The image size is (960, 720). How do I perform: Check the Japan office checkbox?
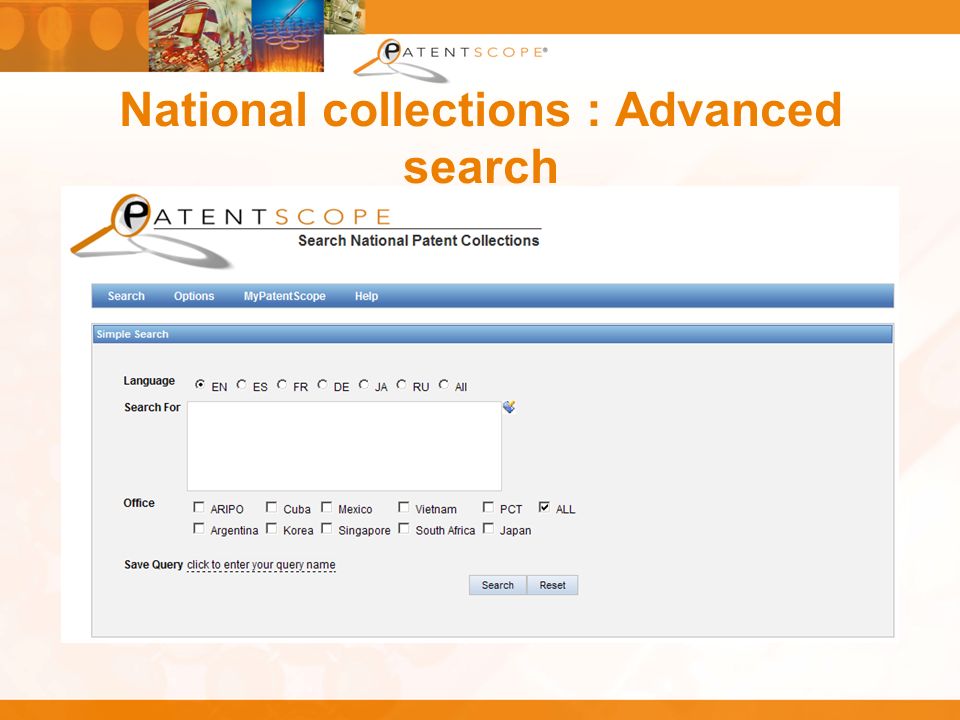coord(488,528)
